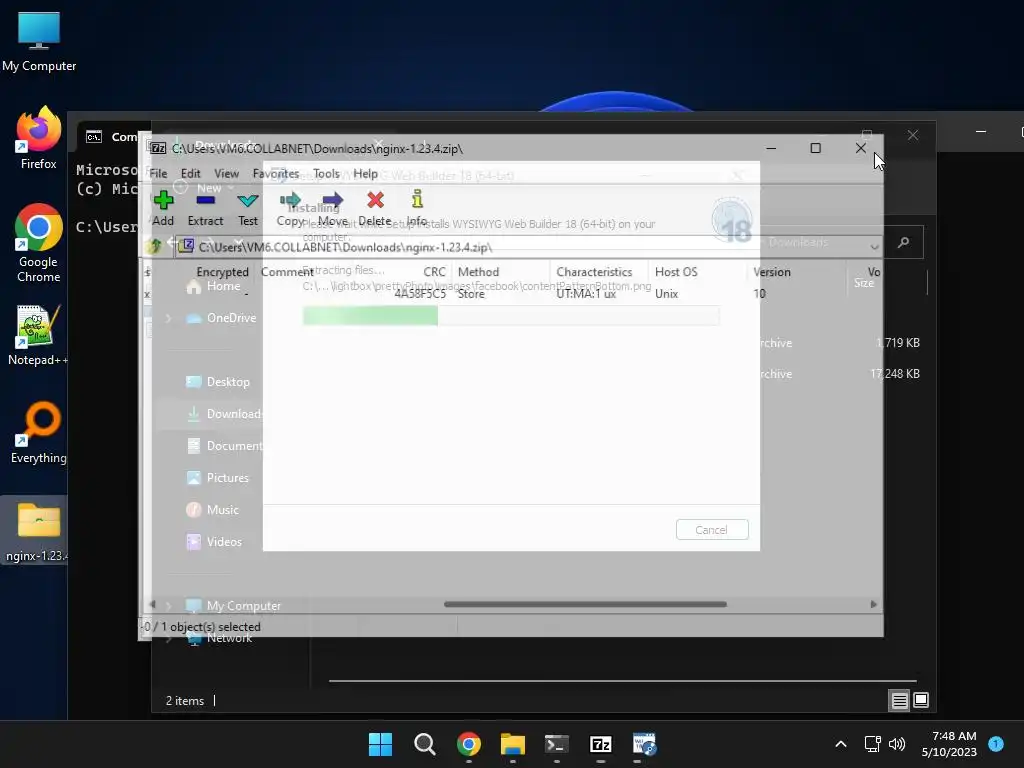Sort by the Characteristics column header
This screenshot has width=1024, height=768.
(x=594, y=272)
